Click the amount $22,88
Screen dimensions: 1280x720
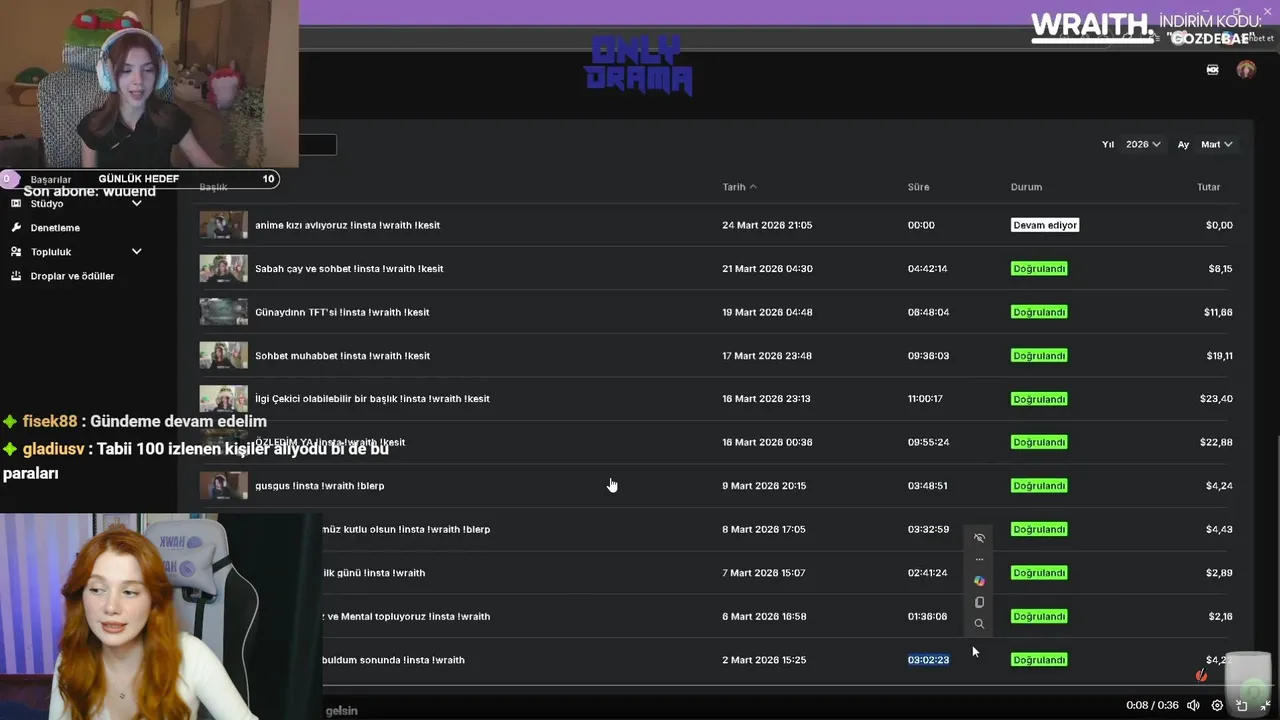tap(1216, 442)
